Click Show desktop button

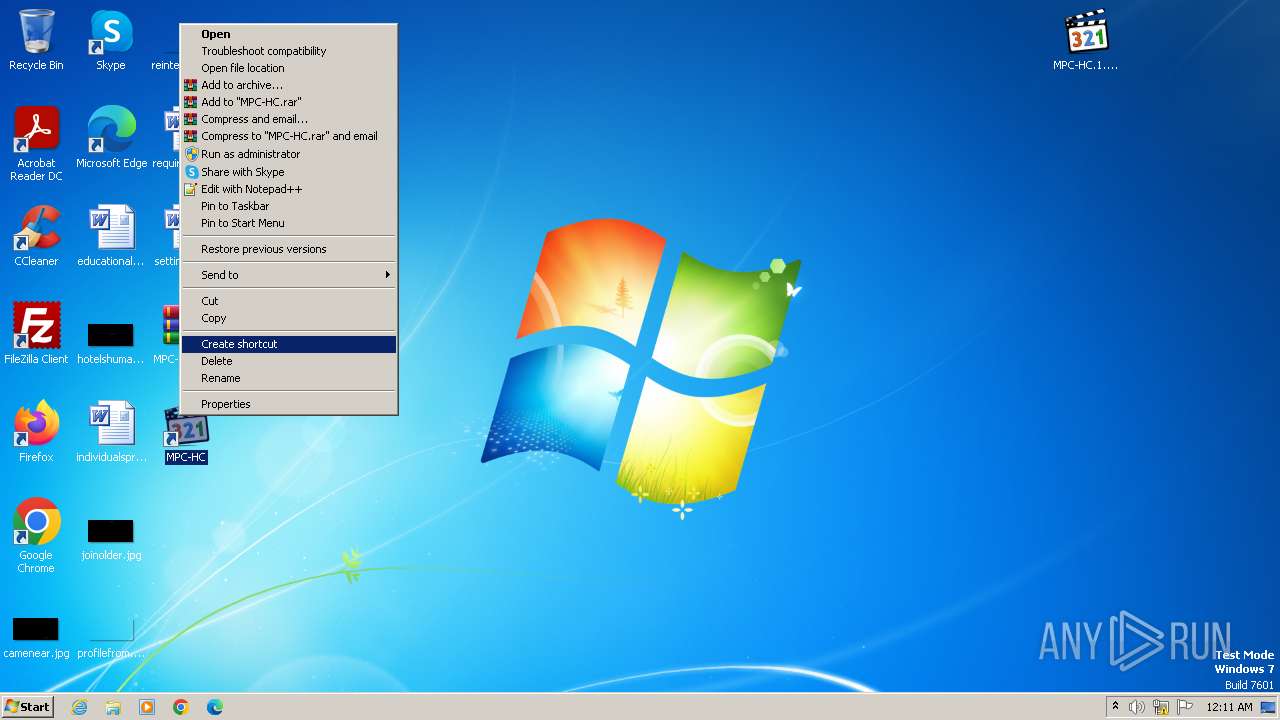[1268, 707]
